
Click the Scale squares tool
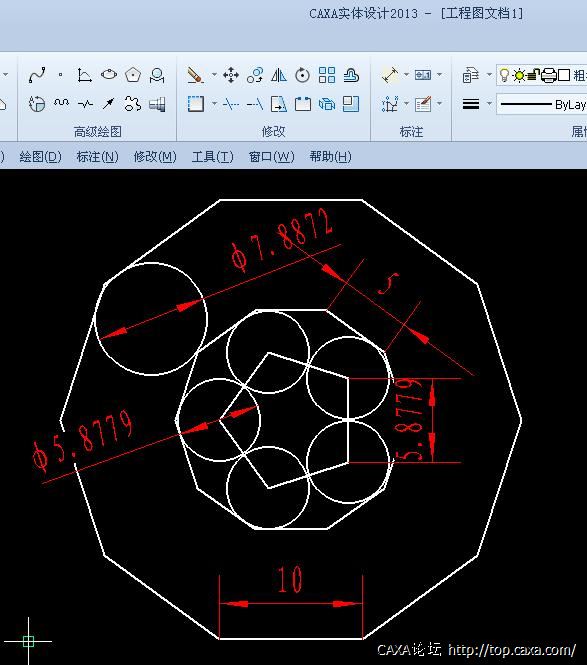[x=351, y=103]
